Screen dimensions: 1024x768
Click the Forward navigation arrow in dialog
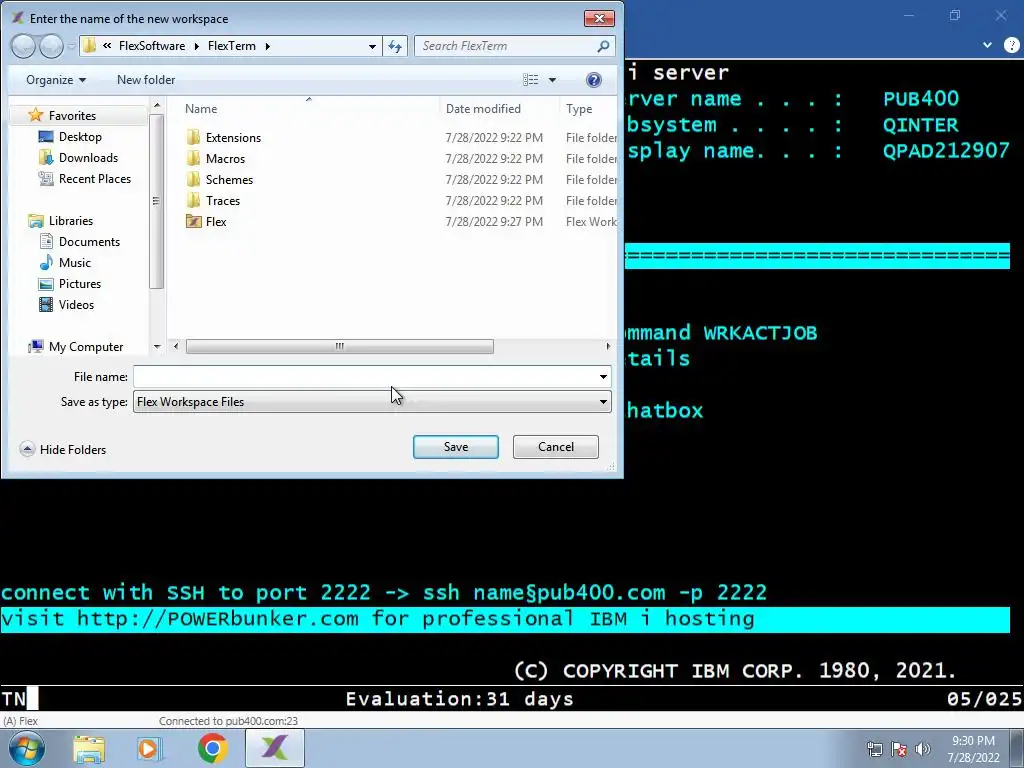(52, 46)
